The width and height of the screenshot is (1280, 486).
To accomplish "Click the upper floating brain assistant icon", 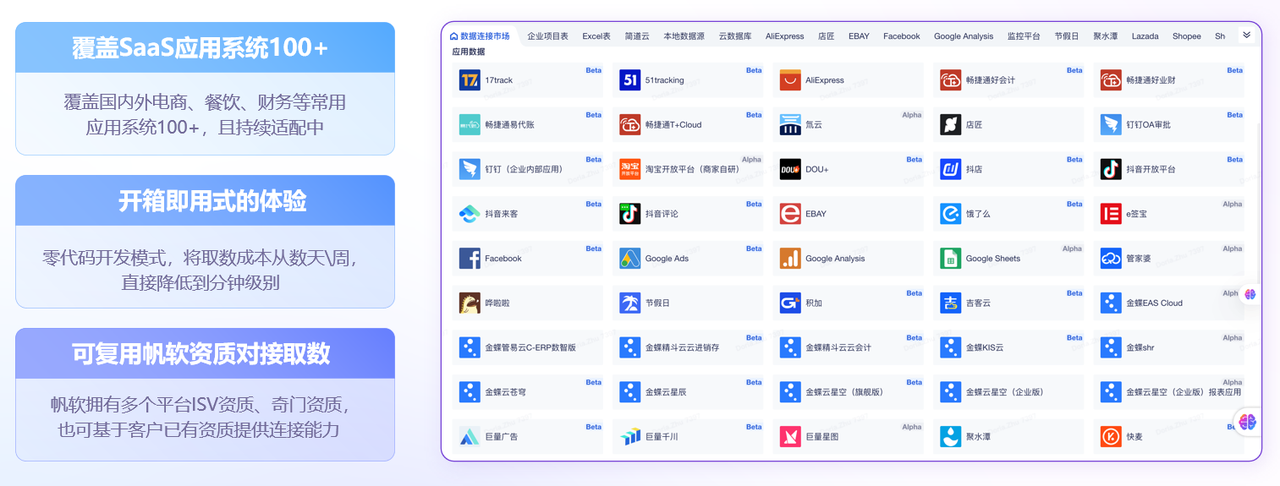I will tap(1249, 294).
